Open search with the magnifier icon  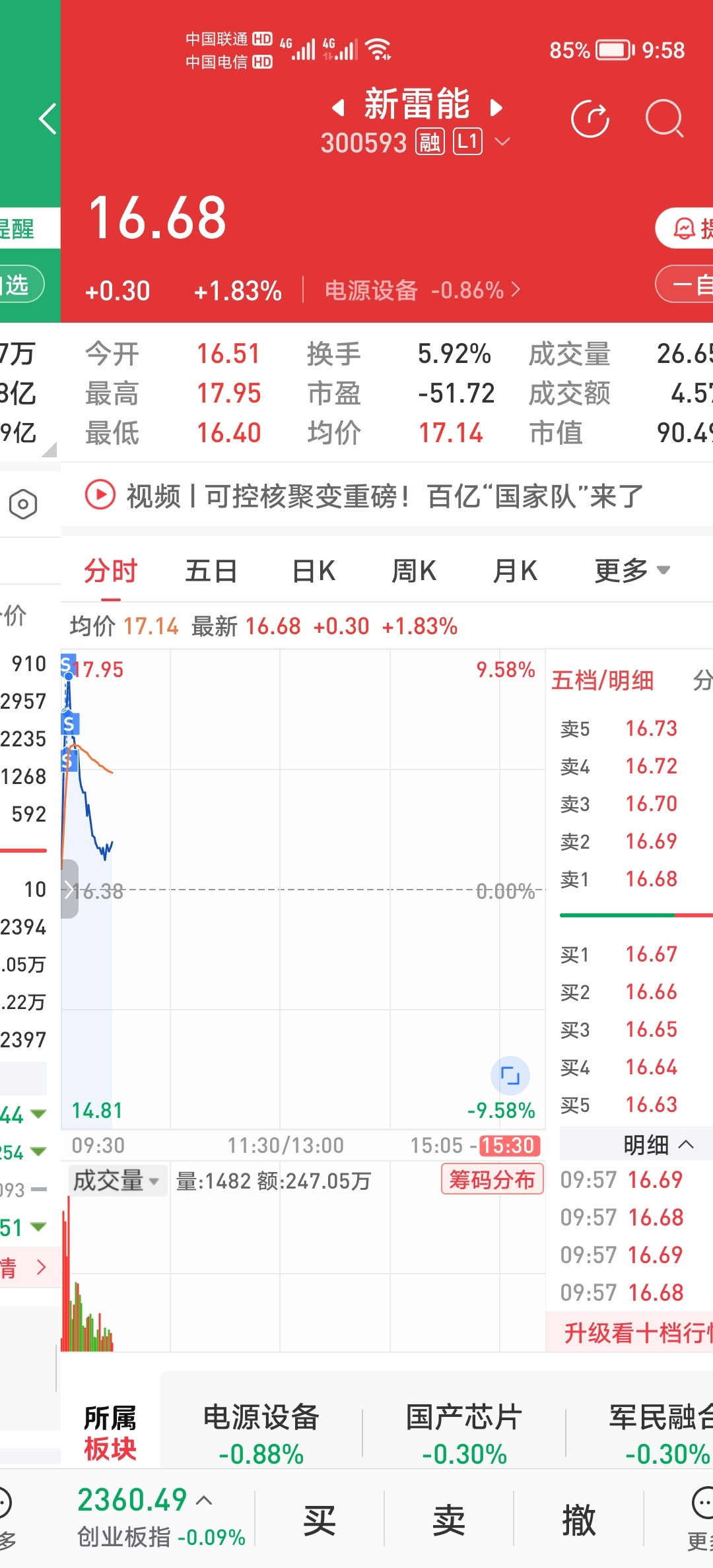click(664, 119)
